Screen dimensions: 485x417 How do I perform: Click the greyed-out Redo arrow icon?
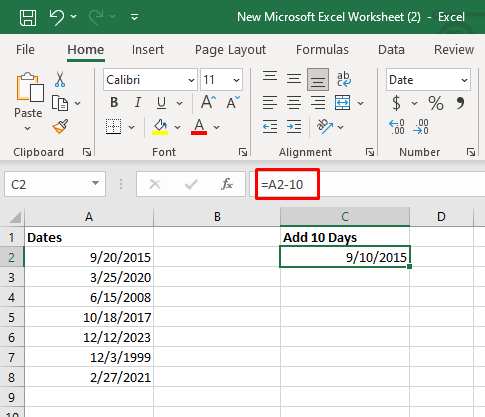tap(96, 17)
